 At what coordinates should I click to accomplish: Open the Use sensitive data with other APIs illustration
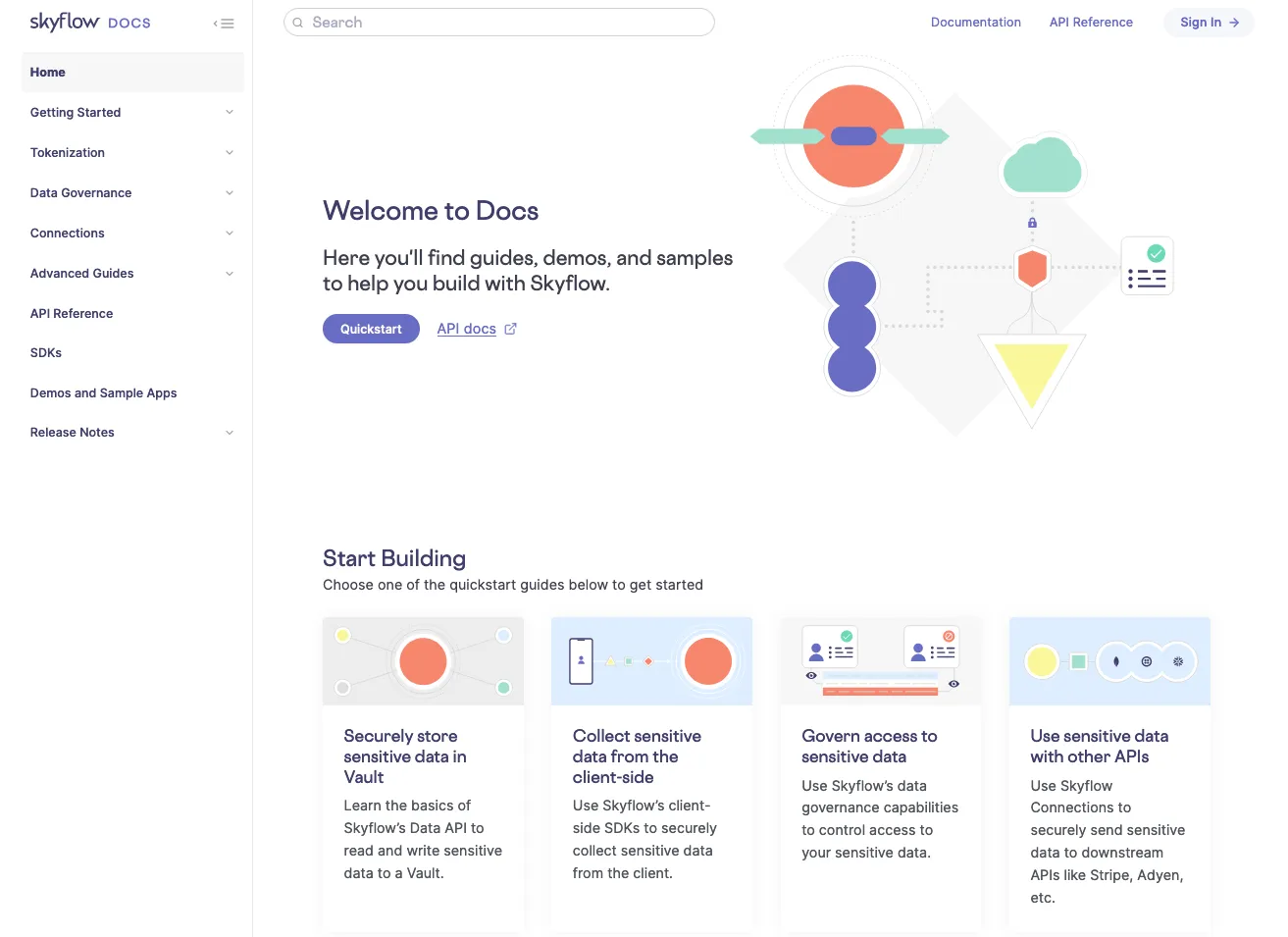click(x=1109, y=660)
